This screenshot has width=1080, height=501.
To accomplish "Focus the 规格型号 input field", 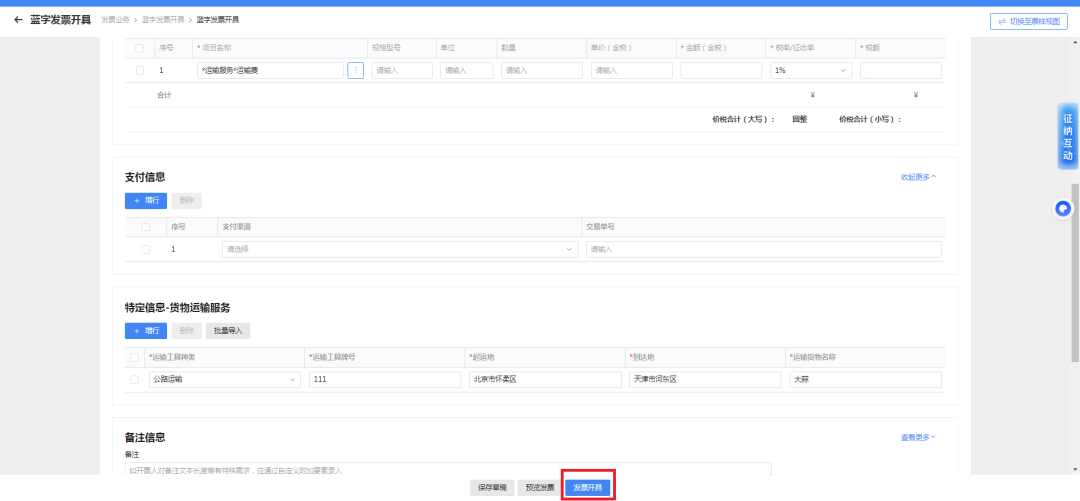I will 402,70.
